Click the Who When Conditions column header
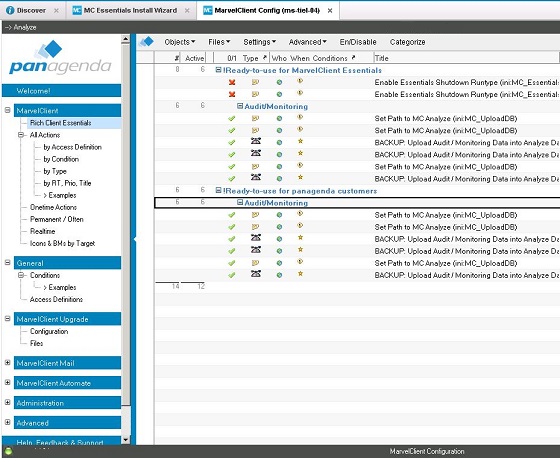 [313, 58]
